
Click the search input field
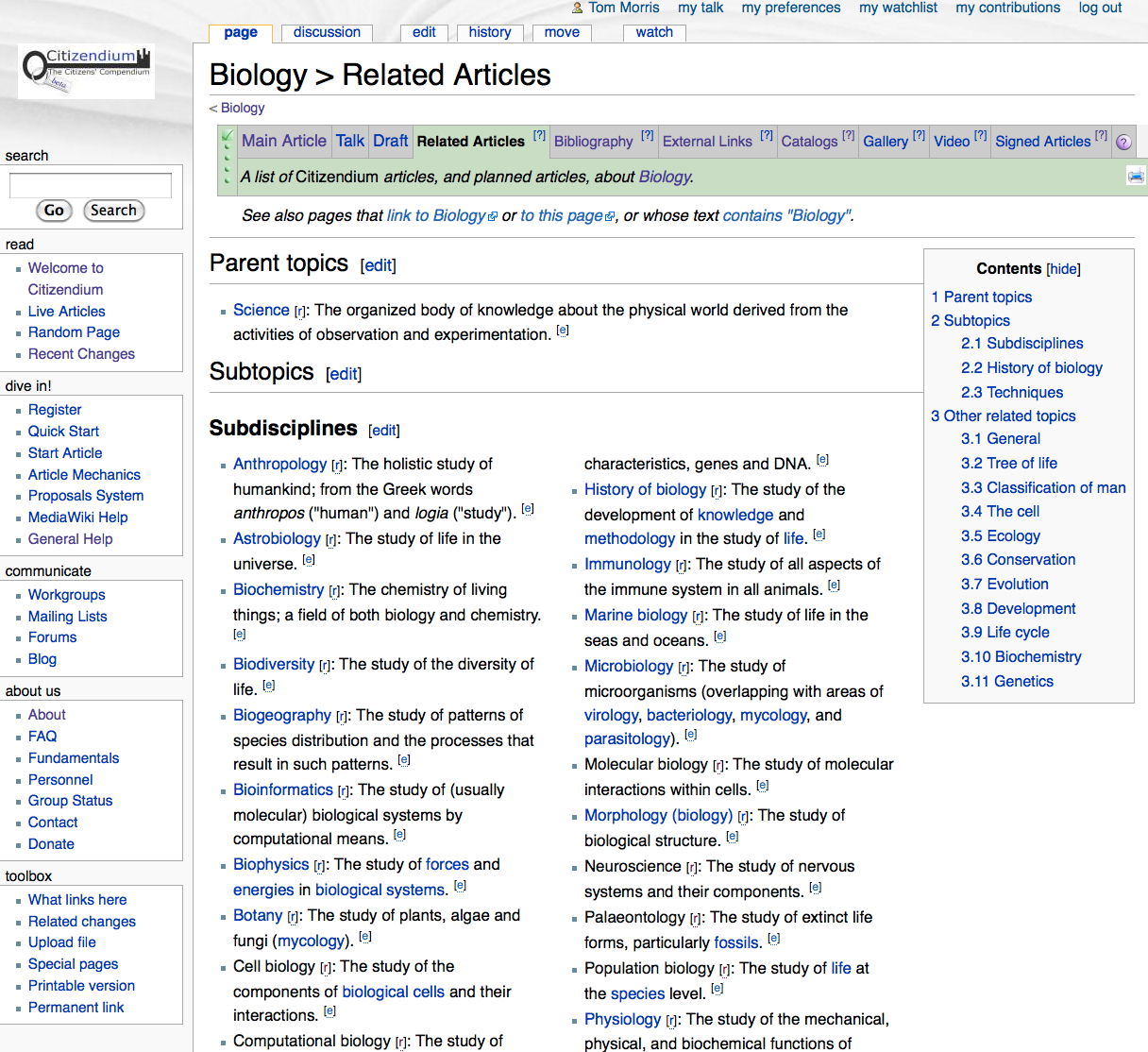coord(91,185)
